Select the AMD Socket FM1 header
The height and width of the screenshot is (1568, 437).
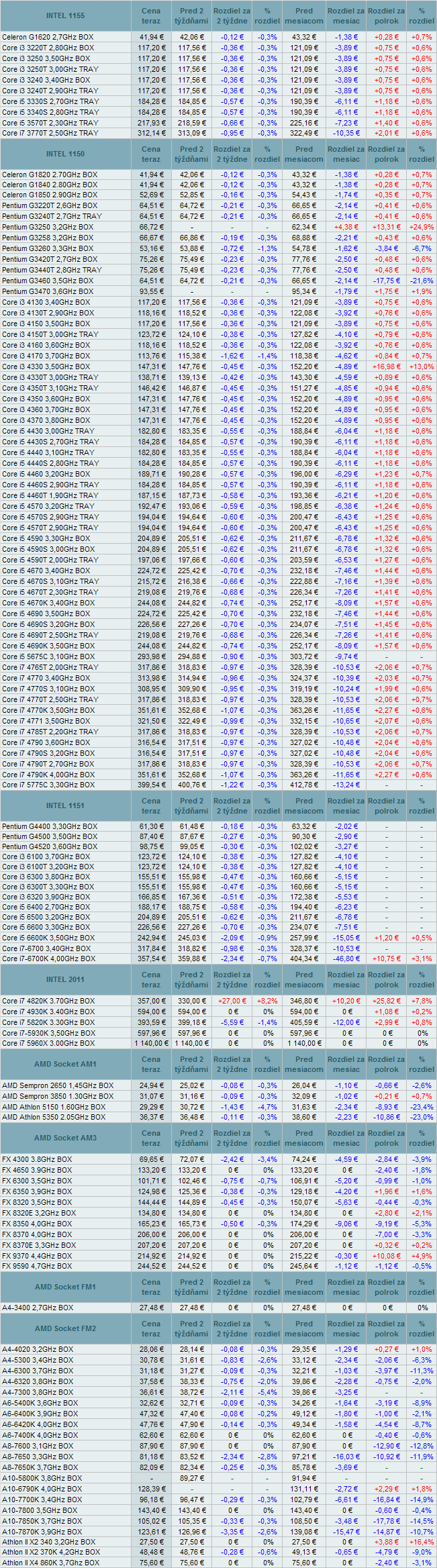[65, 1287]
